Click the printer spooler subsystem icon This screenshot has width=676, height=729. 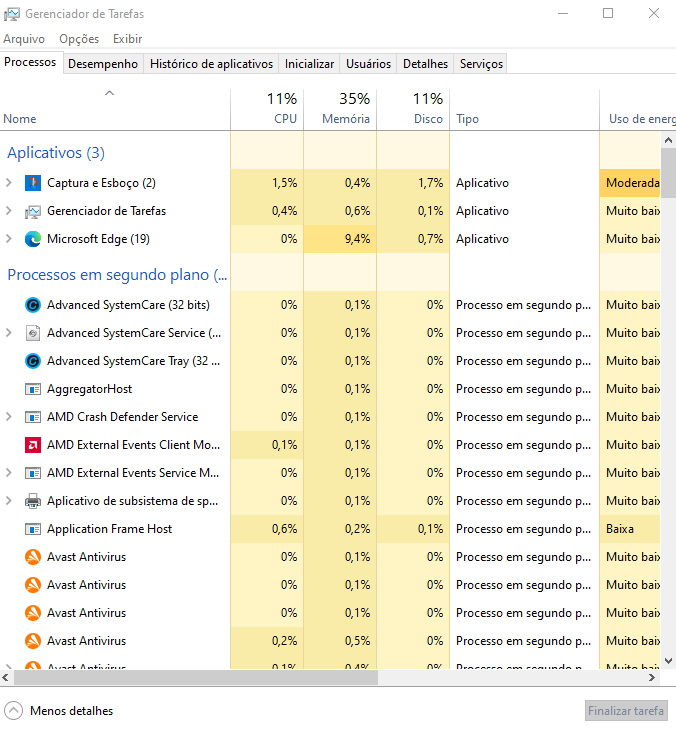coord(33,501)
